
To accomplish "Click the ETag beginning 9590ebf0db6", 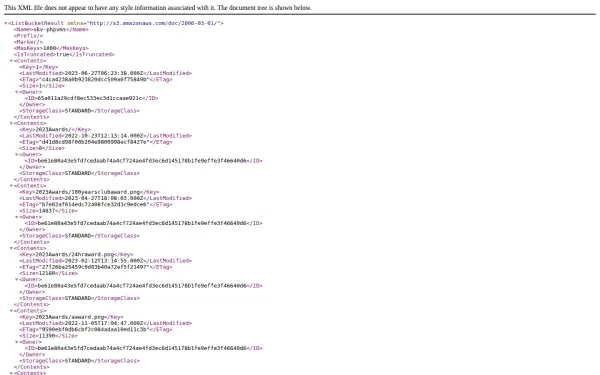I will 94,329.
